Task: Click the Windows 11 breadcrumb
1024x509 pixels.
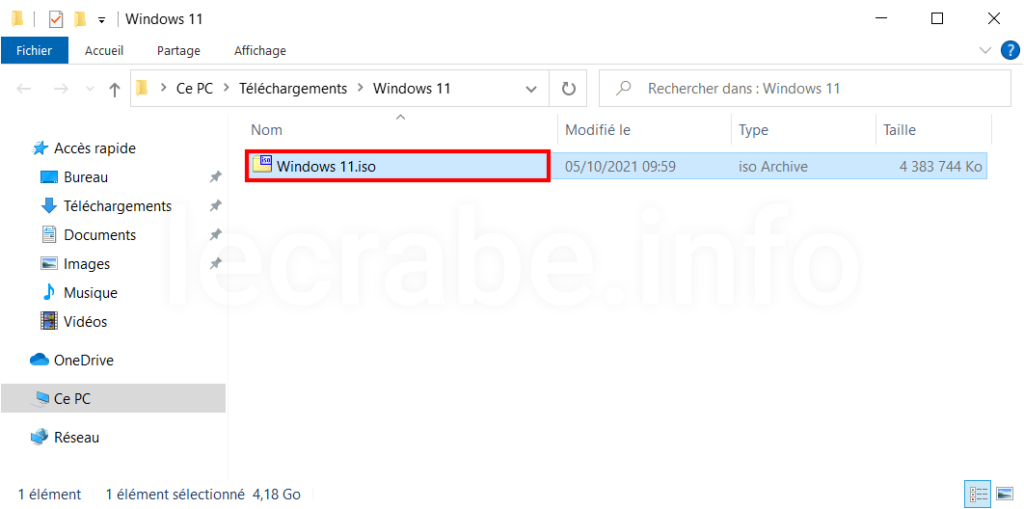Action: (x=411, y=88)
